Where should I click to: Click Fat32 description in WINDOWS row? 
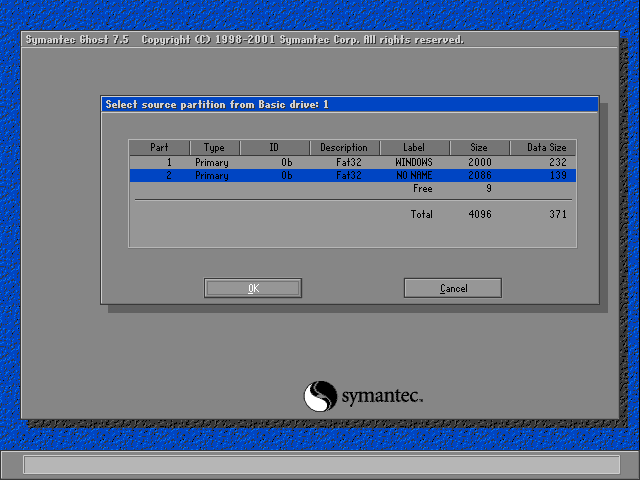click(349, 162)
